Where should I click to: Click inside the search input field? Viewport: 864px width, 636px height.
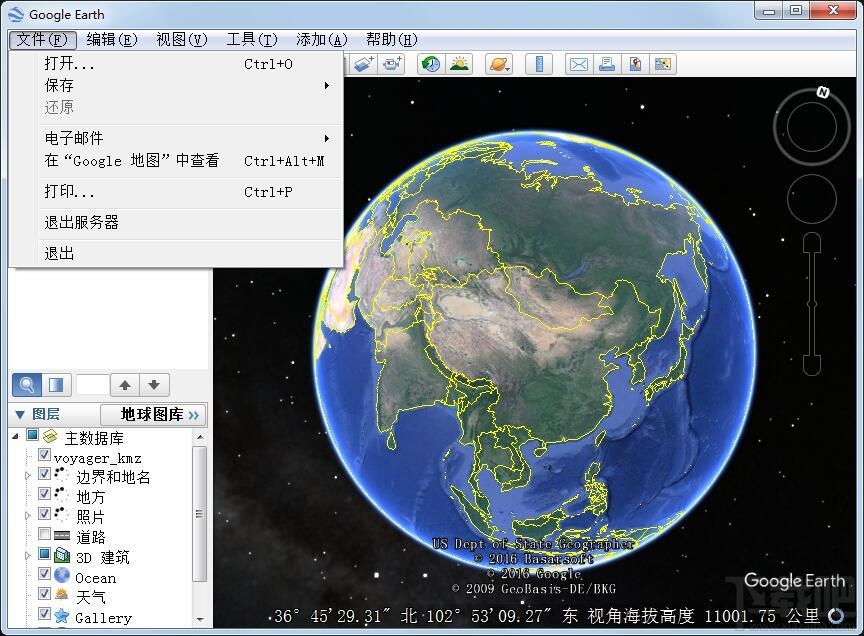90,384
